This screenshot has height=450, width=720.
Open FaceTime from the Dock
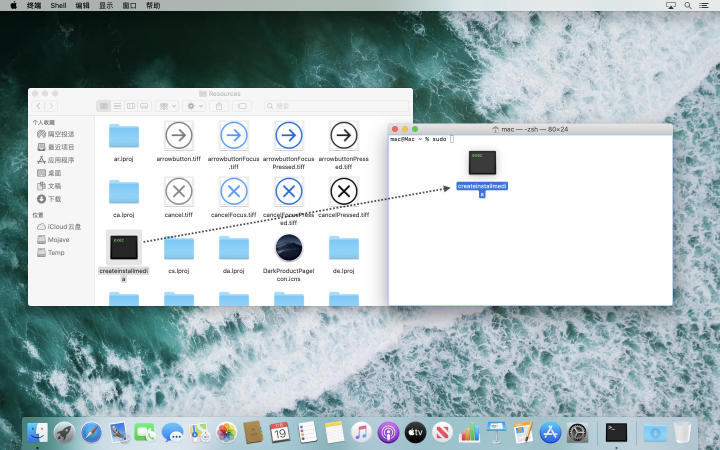(x=145, y=433)
